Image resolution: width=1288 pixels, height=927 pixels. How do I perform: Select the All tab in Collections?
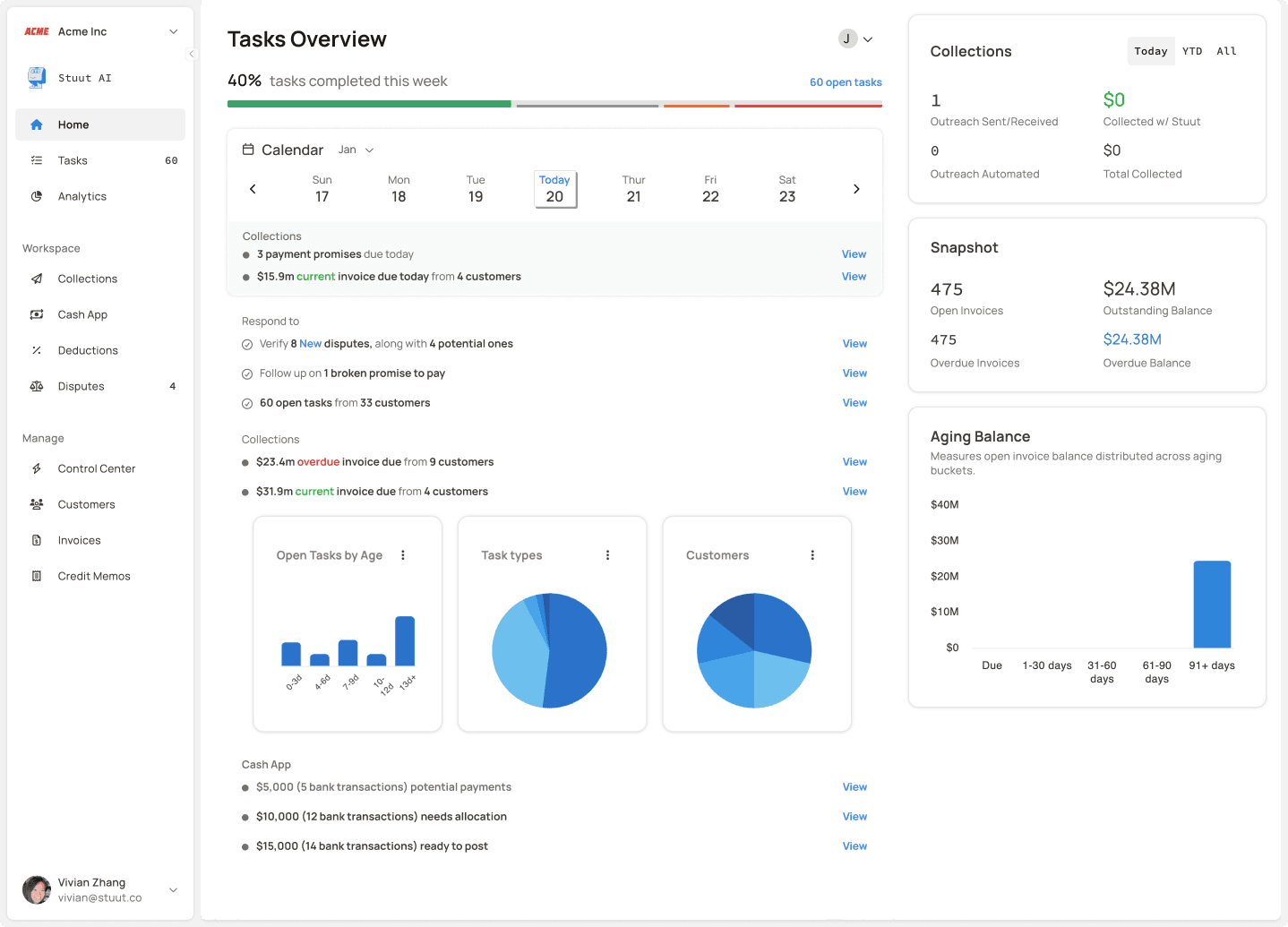(x=1226, y=51)
